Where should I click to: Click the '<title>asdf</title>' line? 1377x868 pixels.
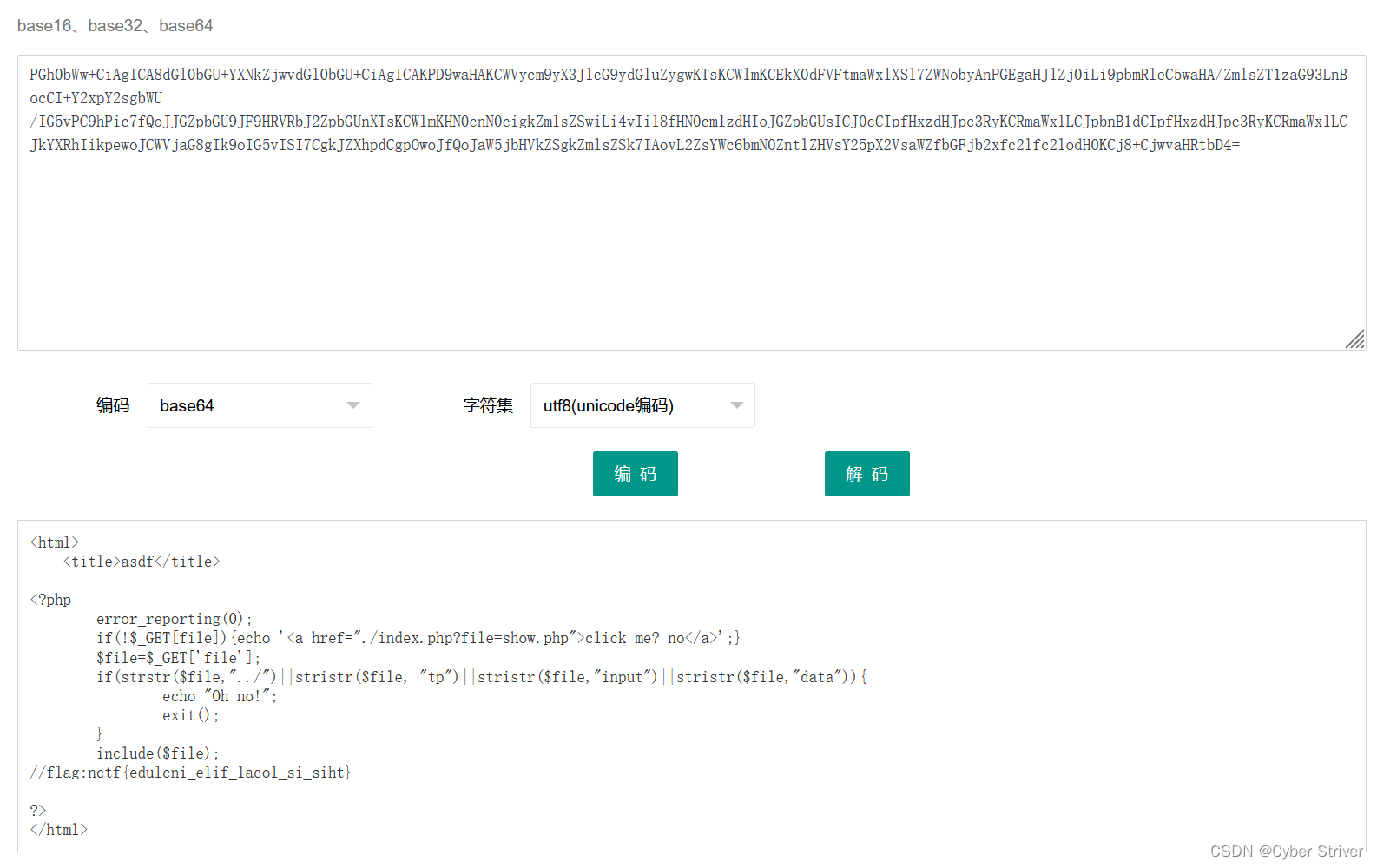[142, 562]
